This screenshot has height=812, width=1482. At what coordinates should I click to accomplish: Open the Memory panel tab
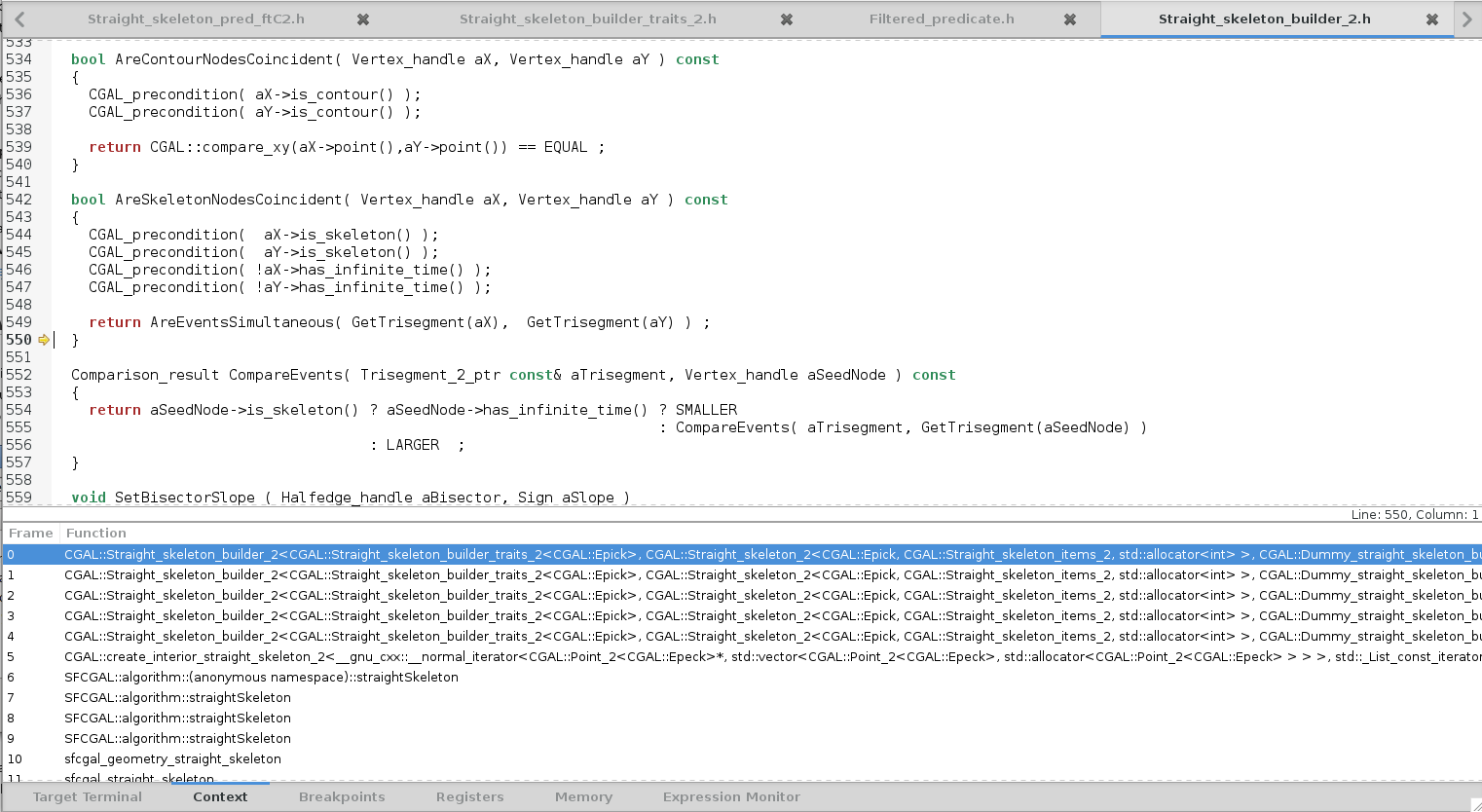[x=583, y=796]
